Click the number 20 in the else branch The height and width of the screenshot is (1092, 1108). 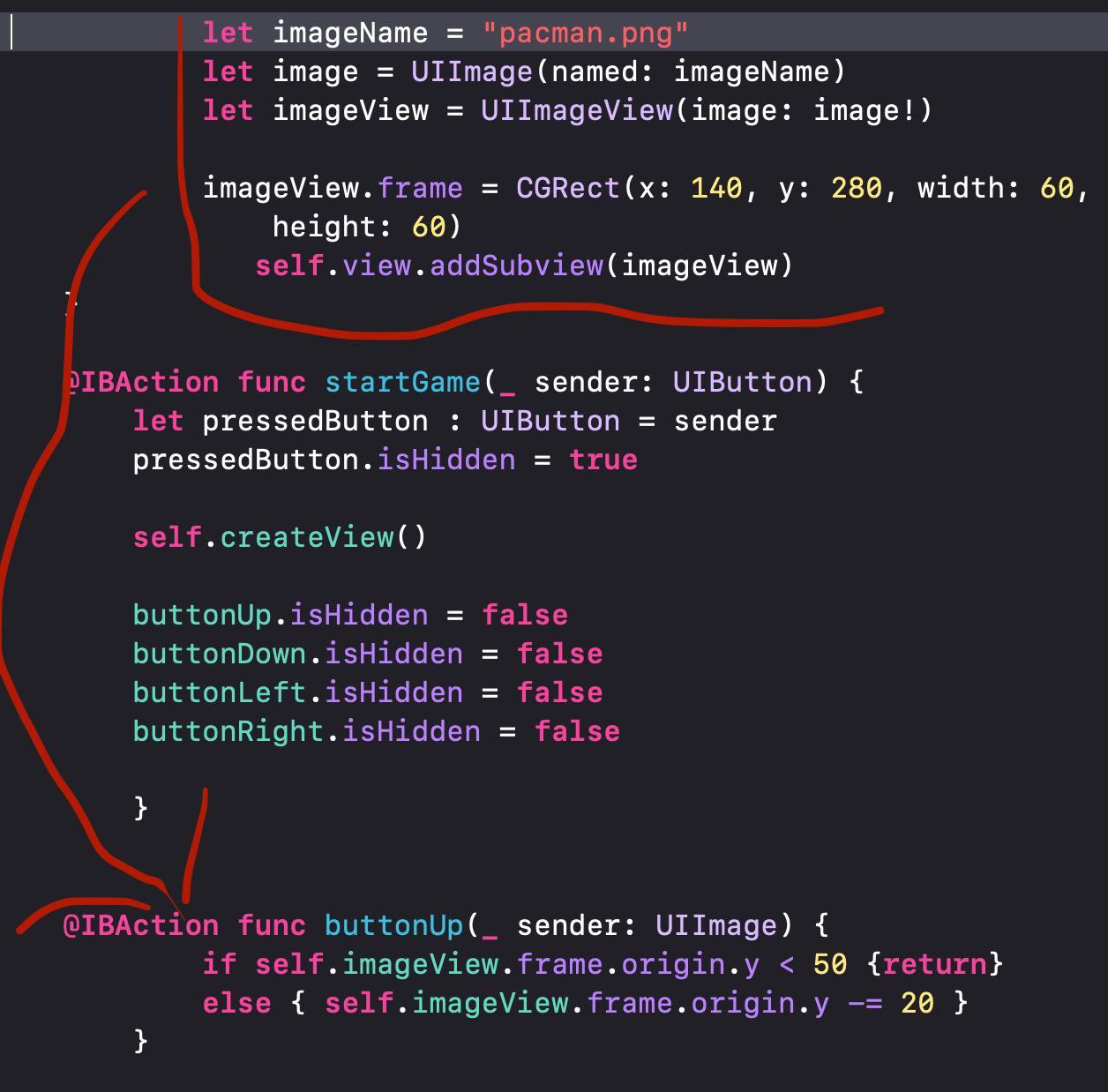(x=917, y=1003)
